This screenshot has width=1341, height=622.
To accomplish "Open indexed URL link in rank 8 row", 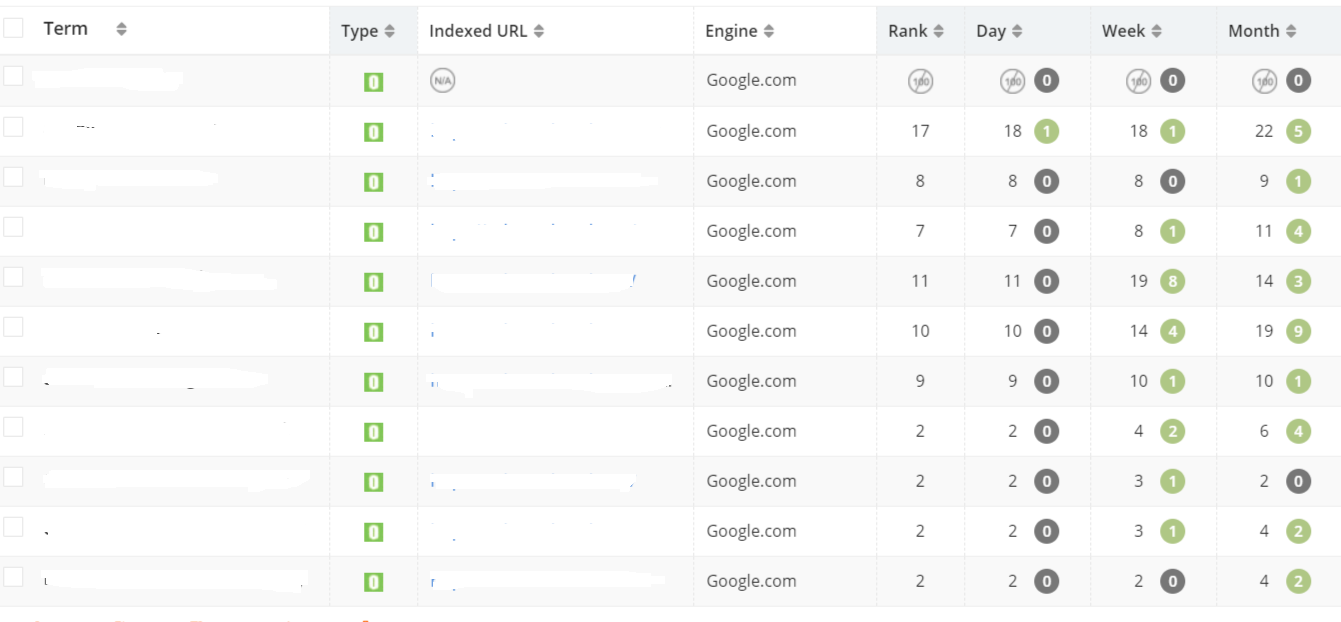I will [544, 181].
